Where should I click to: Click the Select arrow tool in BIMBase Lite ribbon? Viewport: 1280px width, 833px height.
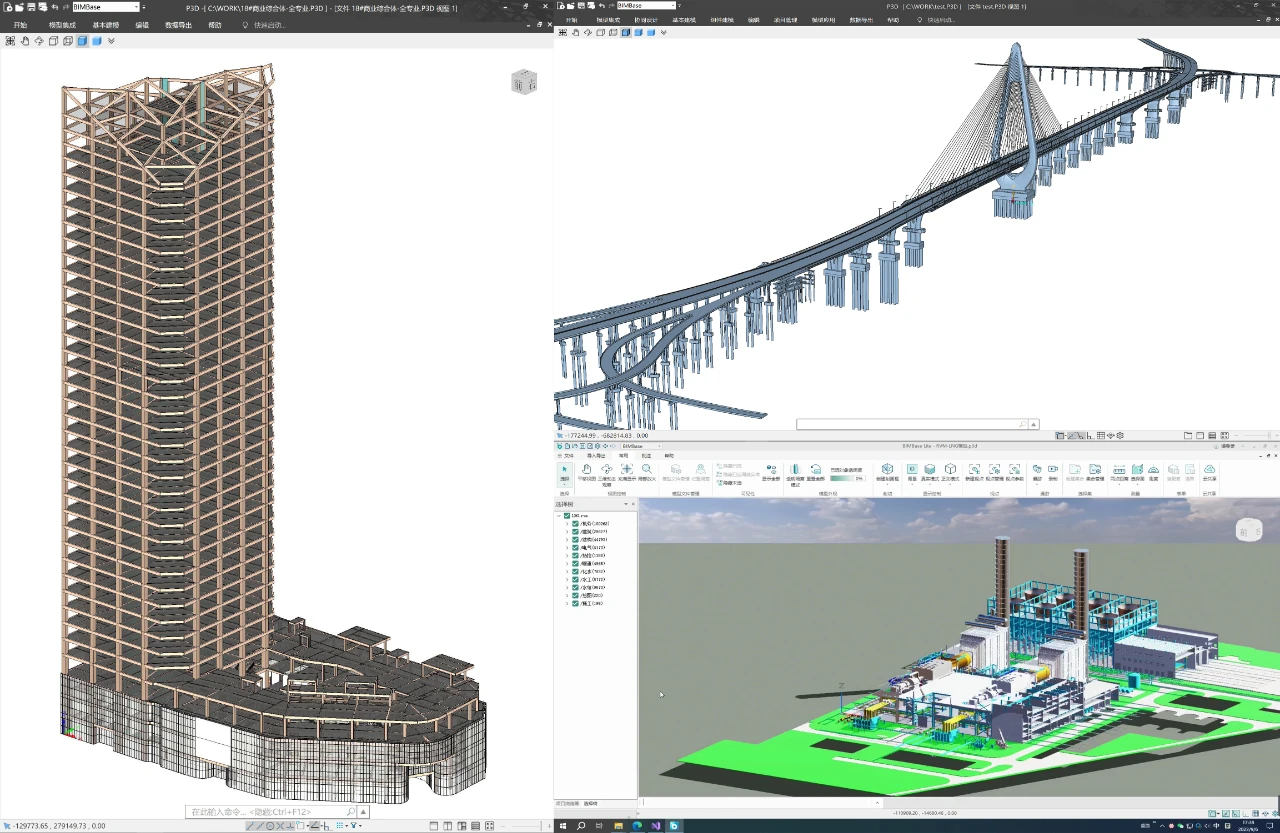[565, 471]
